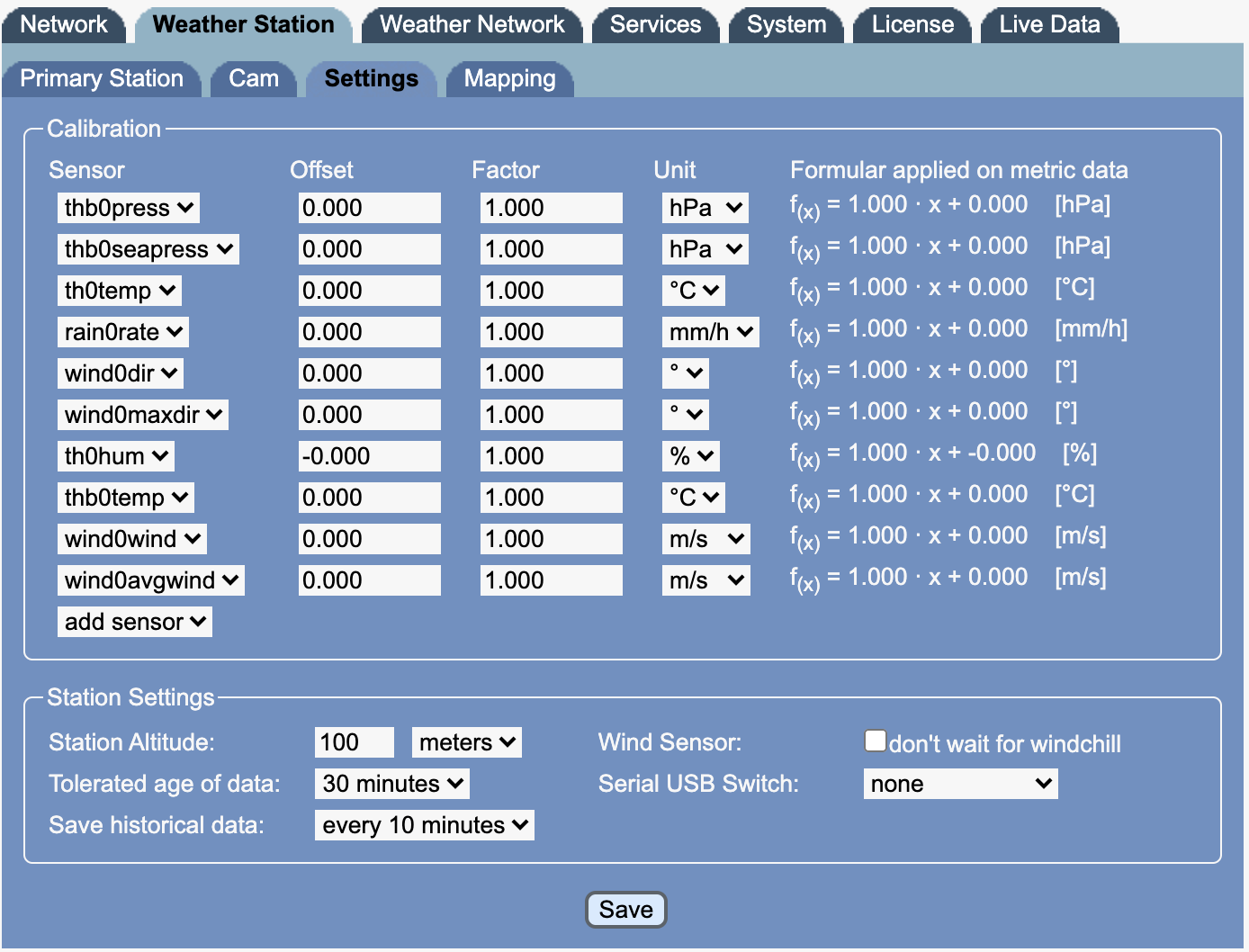The height and width of the screenshot is (952, 1249).
Task: Expand the Save historical data interval dropdown
Action: [x=425, y=825]
